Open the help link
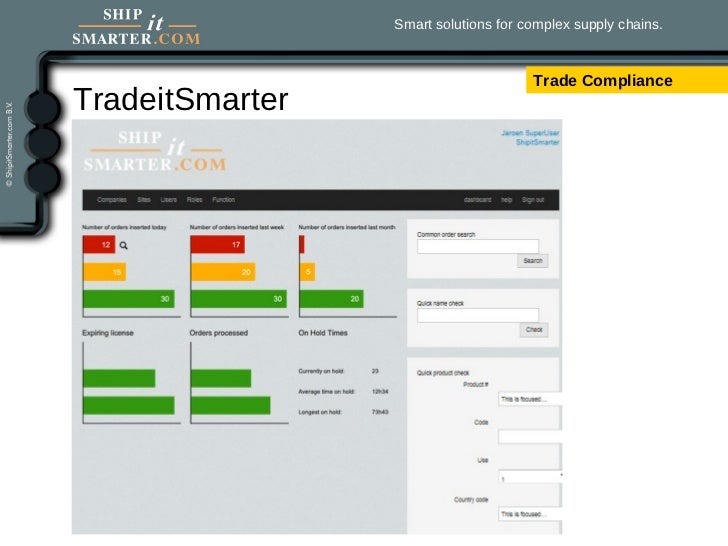This screenshot has height=546, width=728. (507, 200)
